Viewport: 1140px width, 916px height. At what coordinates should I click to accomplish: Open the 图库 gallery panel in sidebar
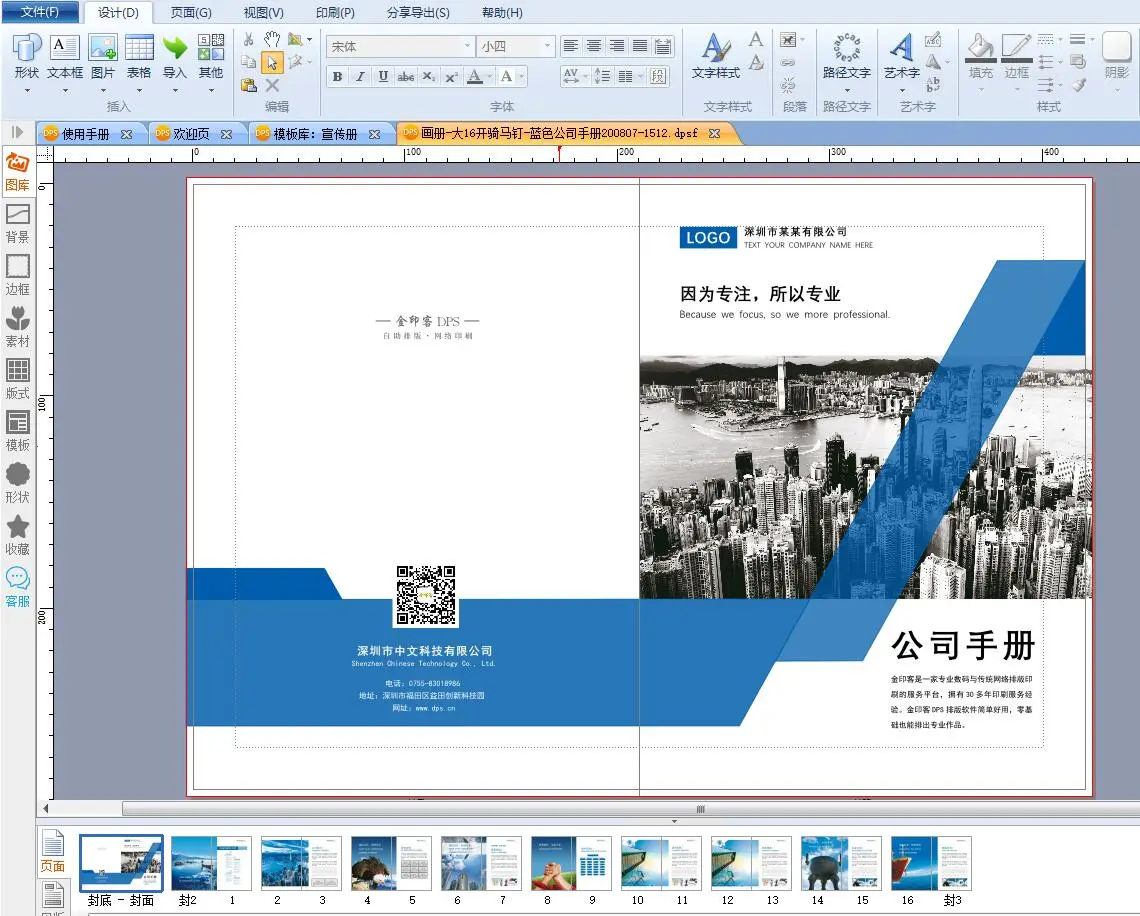click(x=17, y=170)
